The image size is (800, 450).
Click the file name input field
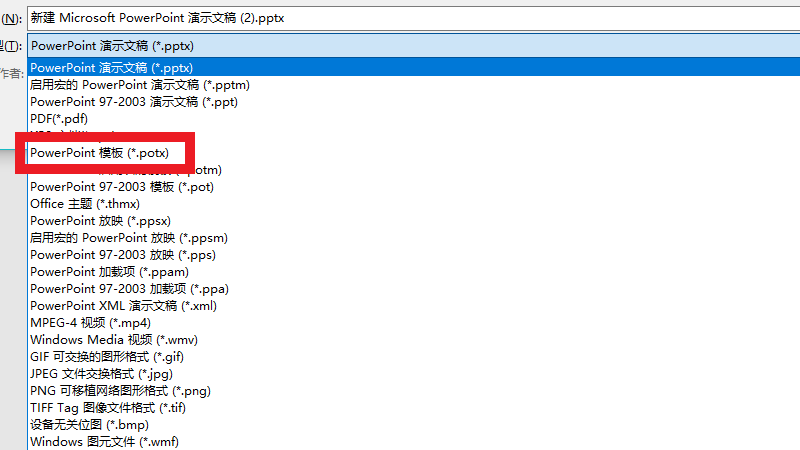pyautogui.click(x=413, y=18)
